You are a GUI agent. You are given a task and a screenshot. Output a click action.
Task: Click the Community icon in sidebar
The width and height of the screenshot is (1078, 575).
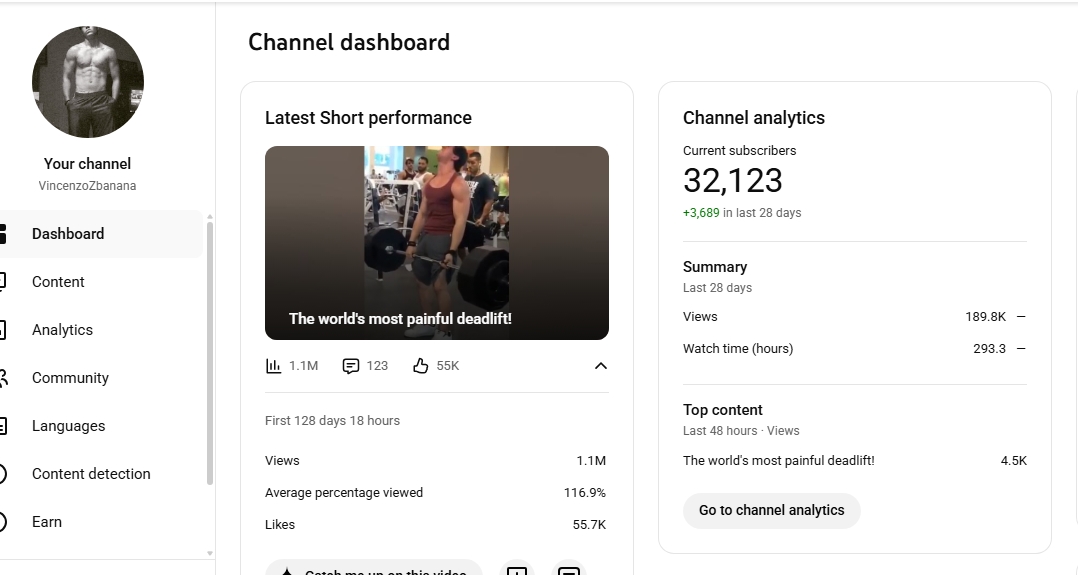pyautogui.click(x=3, y=378)
